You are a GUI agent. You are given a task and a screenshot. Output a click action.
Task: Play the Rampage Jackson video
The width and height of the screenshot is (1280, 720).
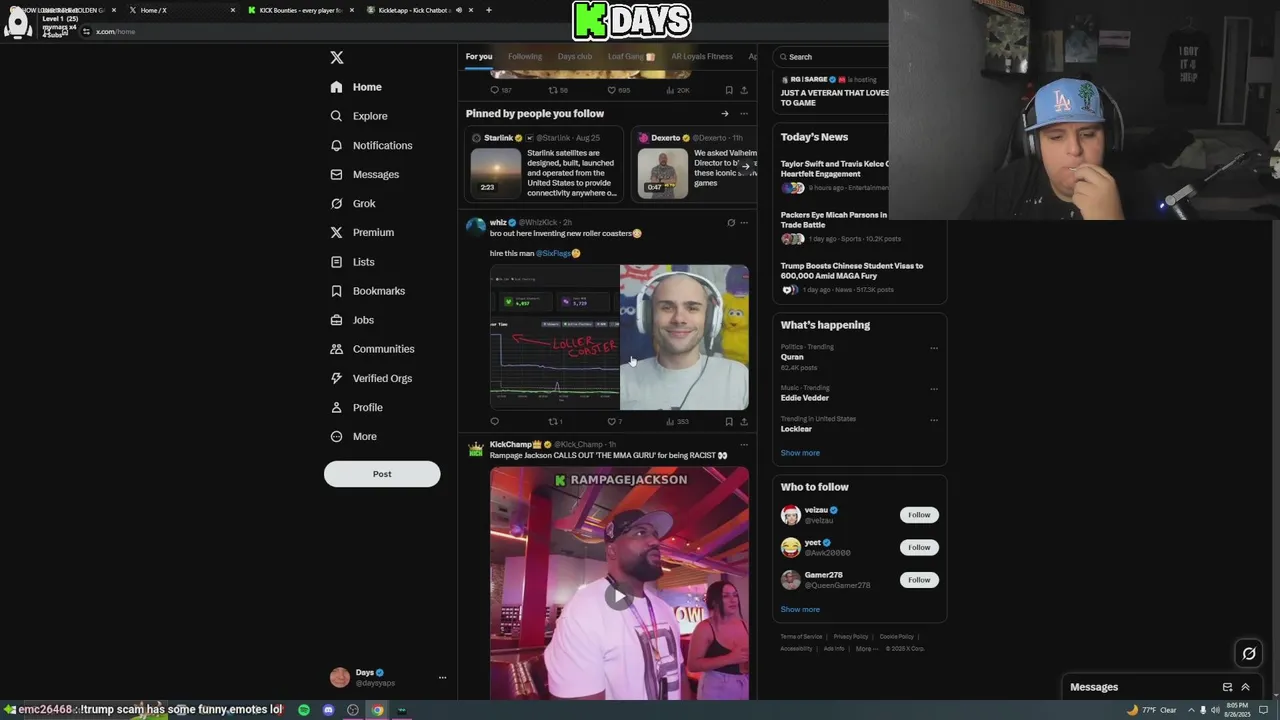pyautogui.click(x=619, y=597)
